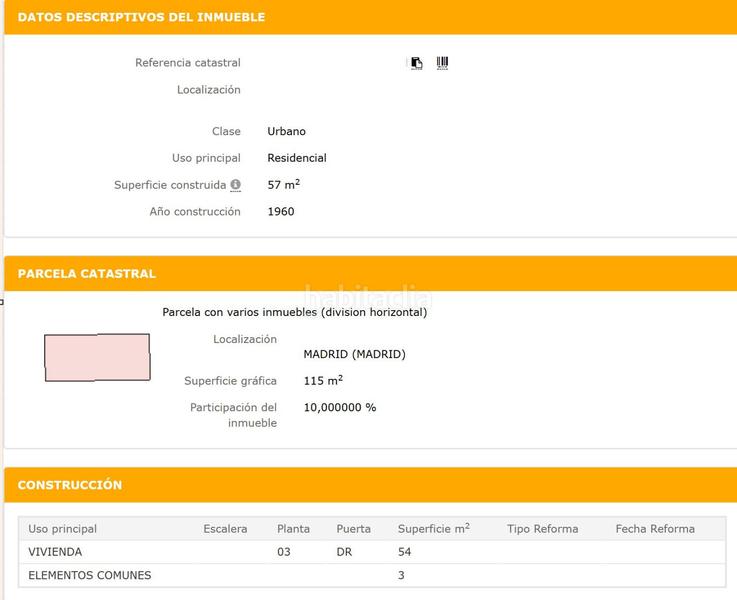737x600 pixels.
Task: Click the Puerta column header
Action: point(353,528)
